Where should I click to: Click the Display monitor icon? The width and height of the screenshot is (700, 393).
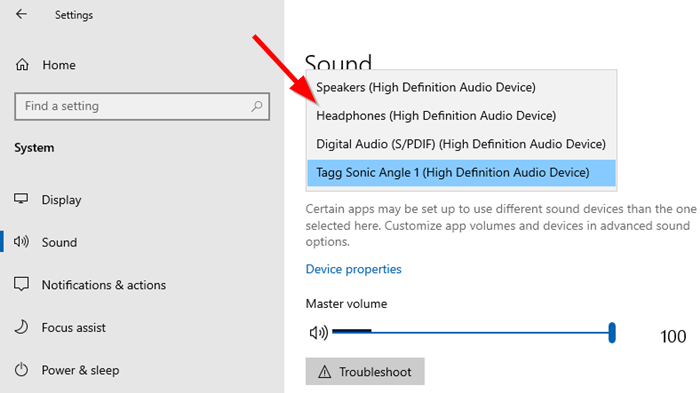pos(21,199)
